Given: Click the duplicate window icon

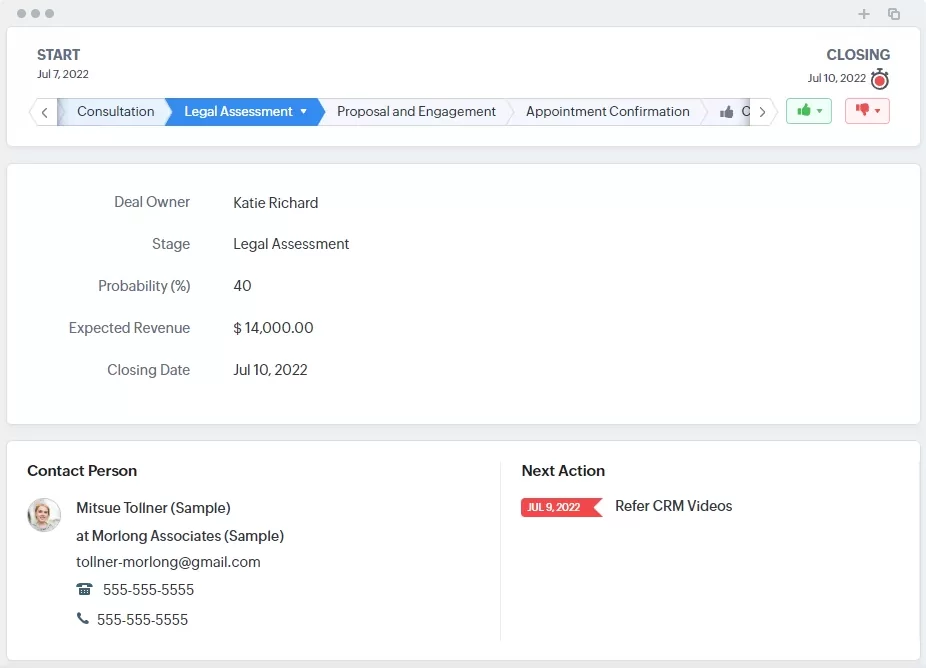Looking at the screenshot, I should pos(894,14).
